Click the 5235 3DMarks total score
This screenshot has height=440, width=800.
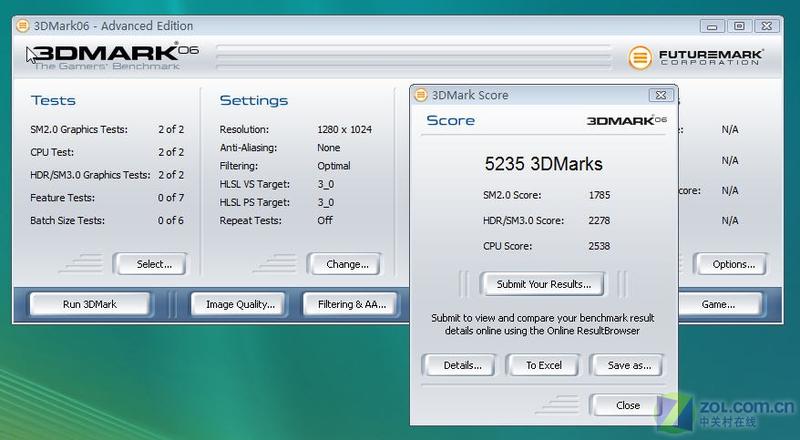543,164
